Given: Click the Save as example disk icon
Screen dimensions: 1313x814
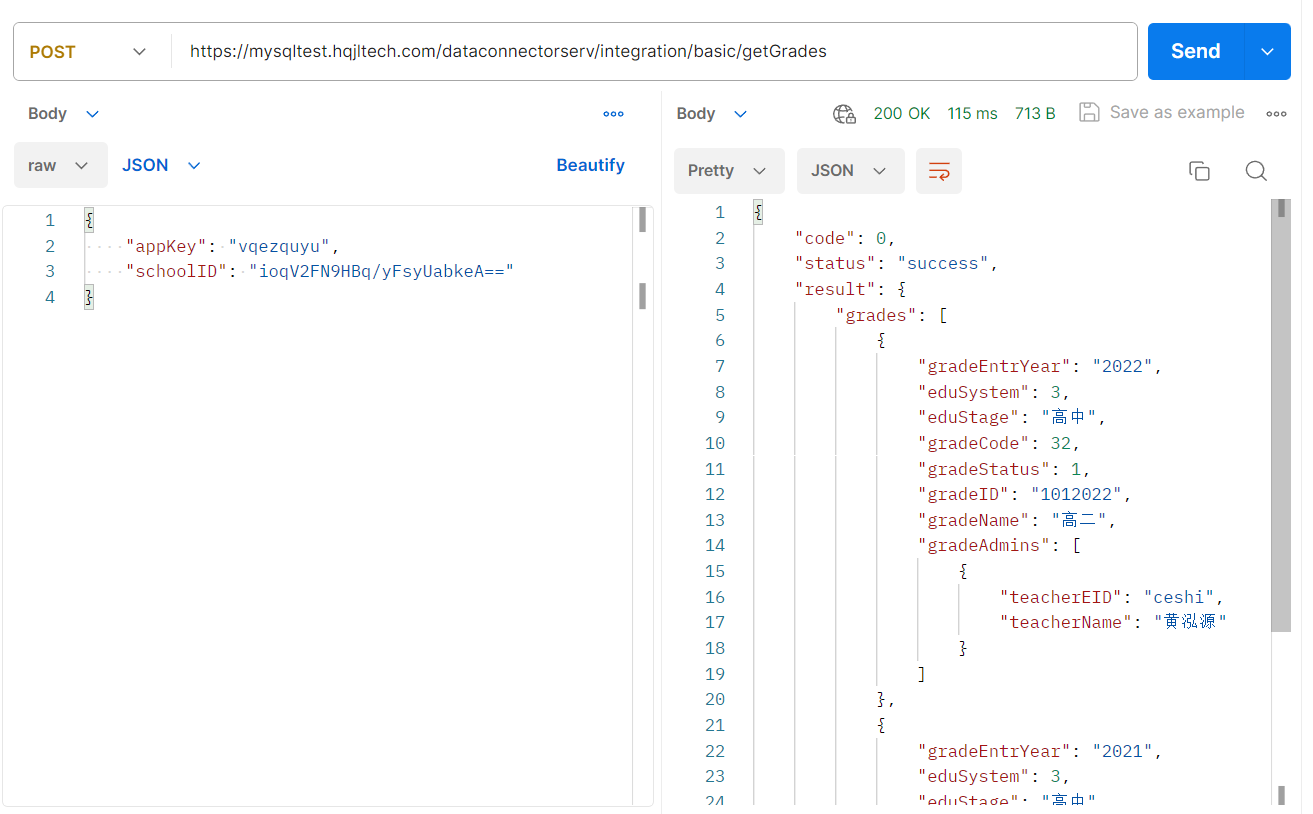Looking at the screenshot, I should click(x=1089, y=113).
